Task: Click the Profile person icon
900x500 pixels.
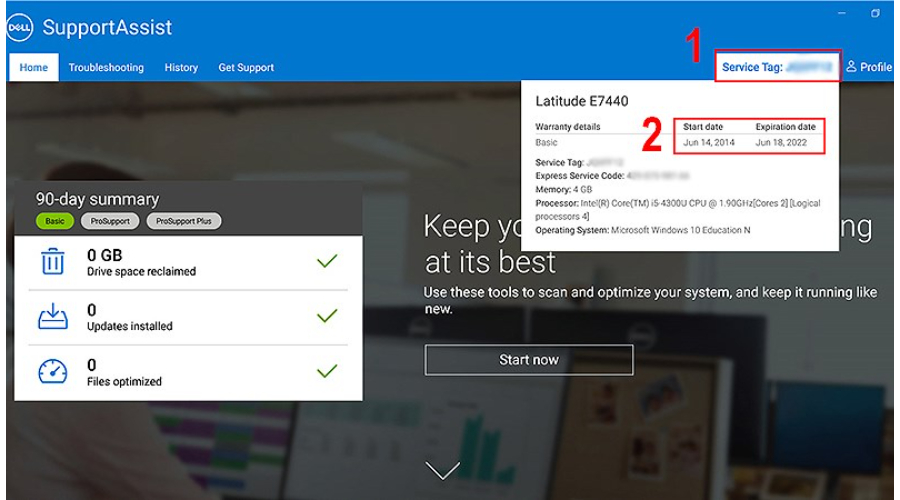Action: [852, 67]
